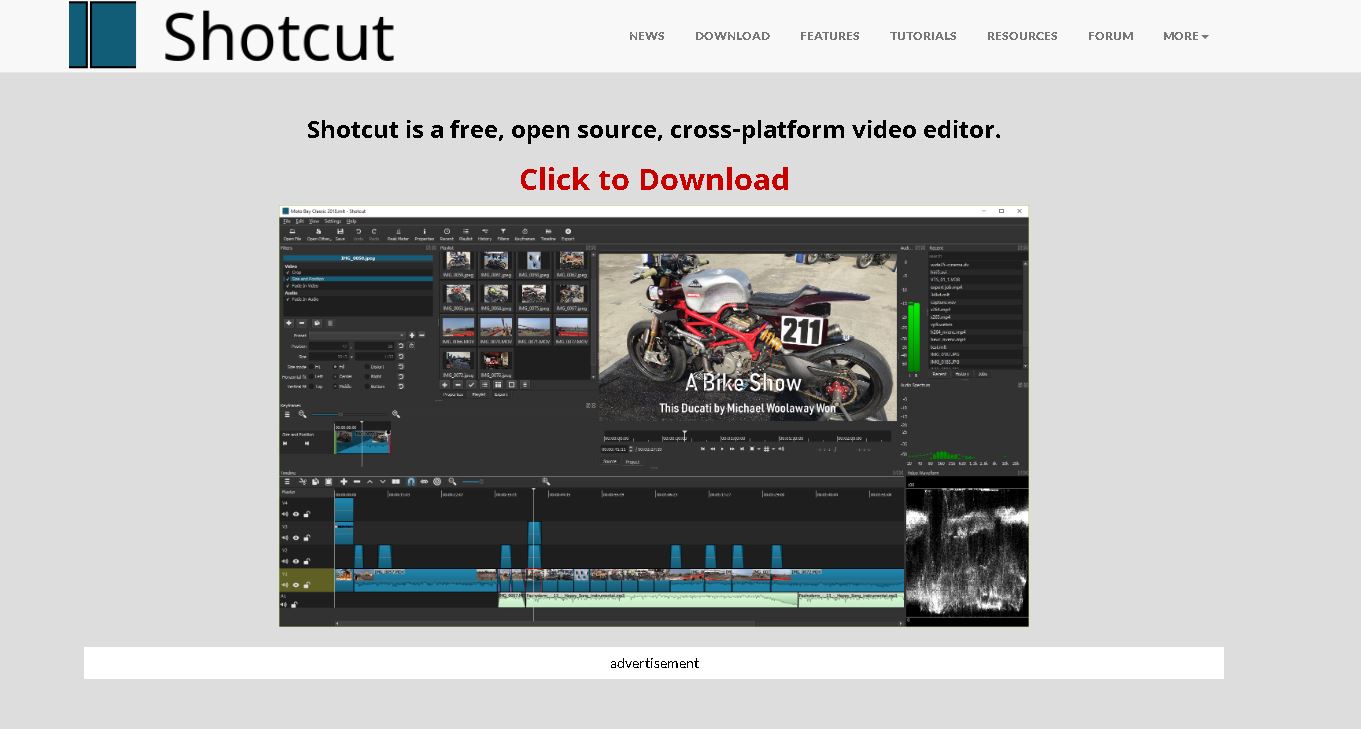Viewport: 1361px width, 753px height.
Task: Open the Shotcut logo home link
Action: tap(232, 35)
